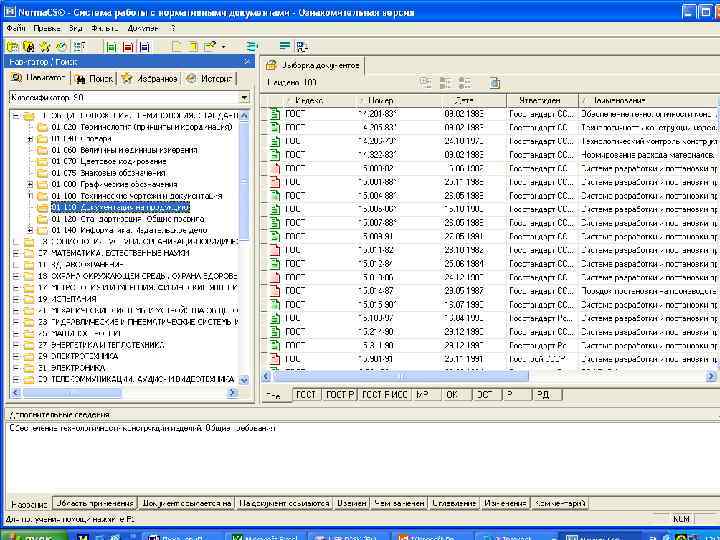This screenshot has height=540, width=720.
Task: Expand the 01.140 Информатика node
Action: pos(30,230)
